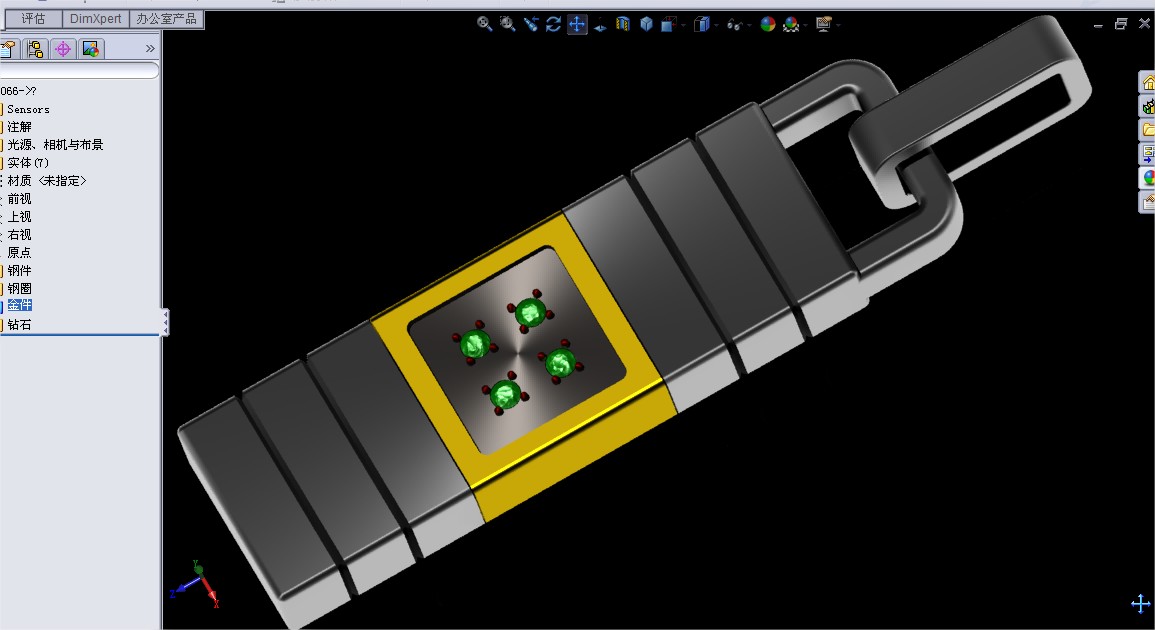Select the 上视 top plane
1155x630 pixels.
(19, 217)
